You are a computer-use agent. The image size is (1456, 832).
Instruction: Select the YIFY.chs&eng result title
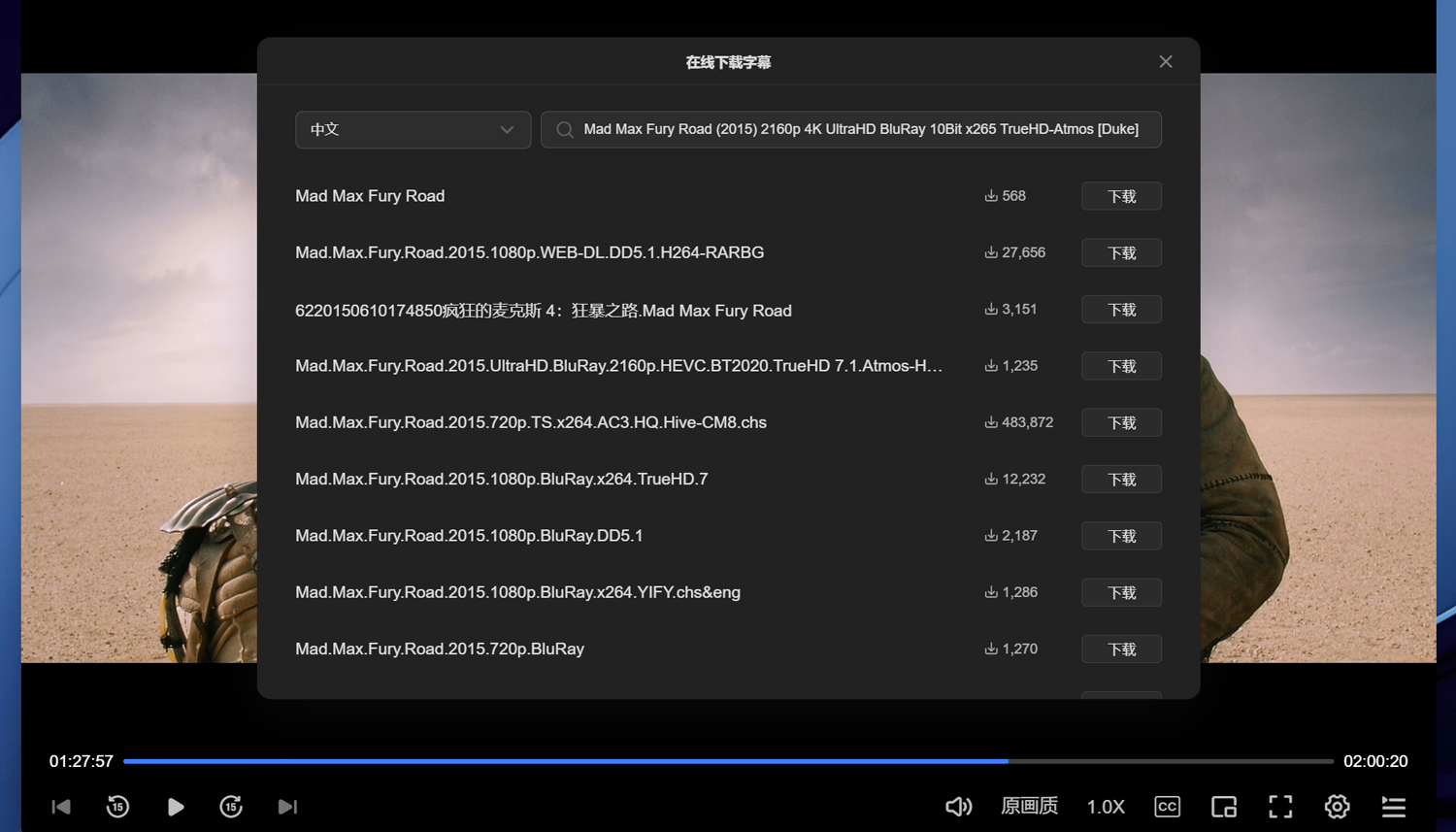point(517,592)
